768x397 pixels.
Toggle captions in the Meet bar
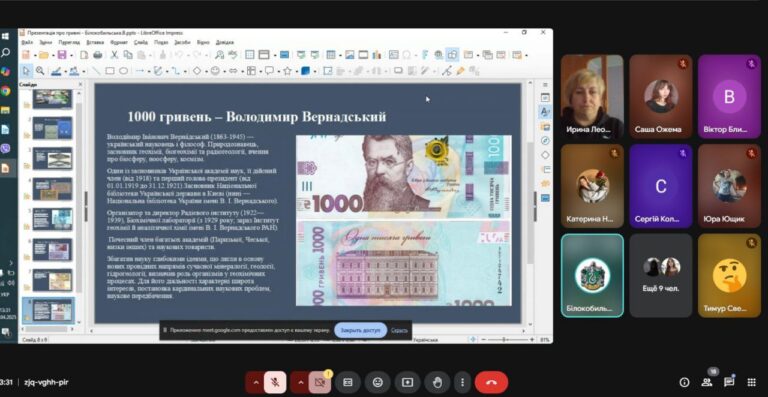tap(348, 382)
